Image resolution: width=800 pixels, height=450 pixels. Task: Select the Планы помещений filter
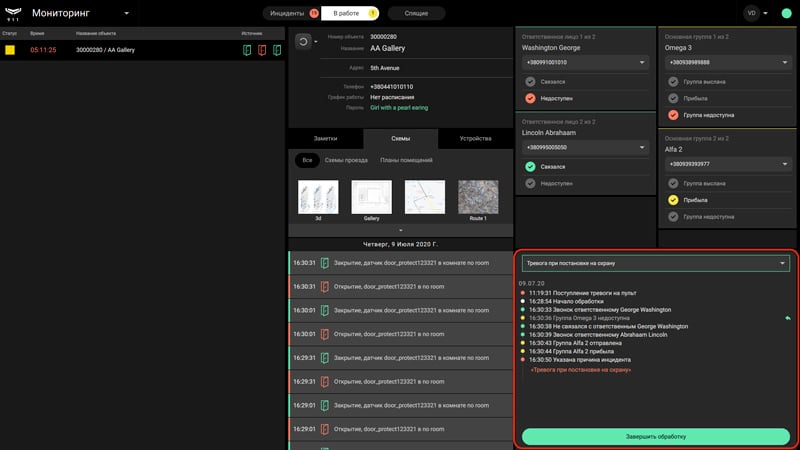406,160
